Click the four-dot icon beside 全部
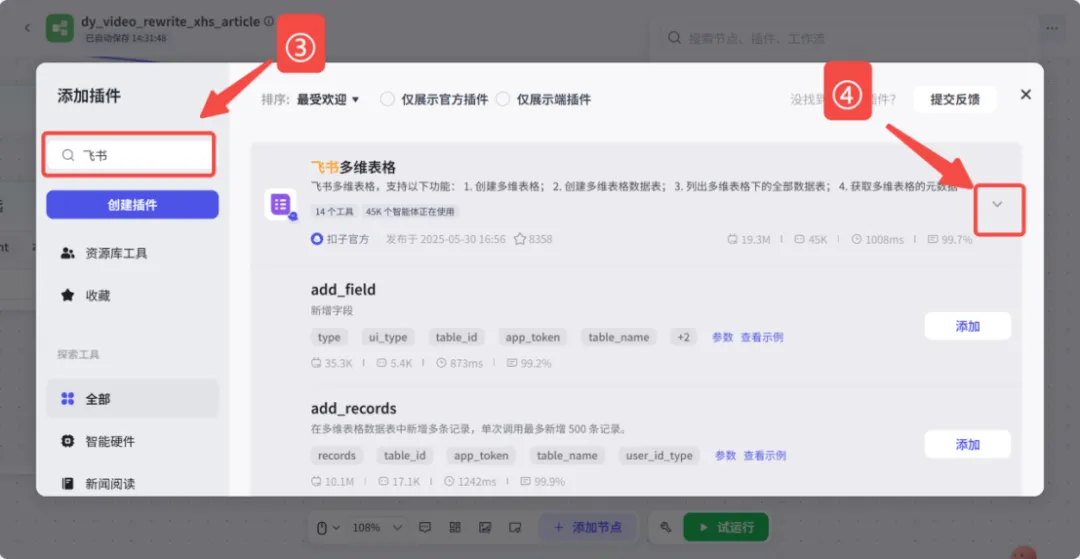Image resolution: width=1080 pixels, height=559 pixels. click(x=68, y=399)
